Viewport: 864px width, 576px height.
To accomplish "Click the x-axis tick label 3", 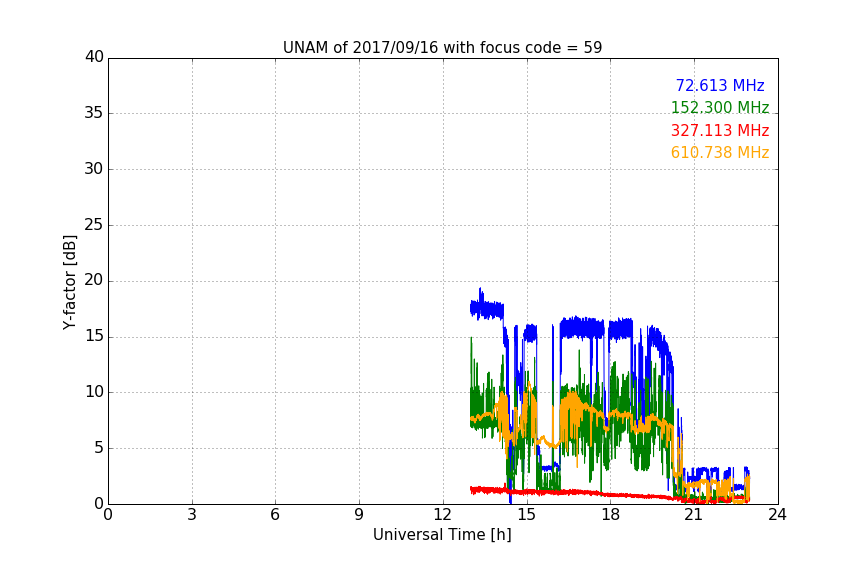I will (192, 515).
